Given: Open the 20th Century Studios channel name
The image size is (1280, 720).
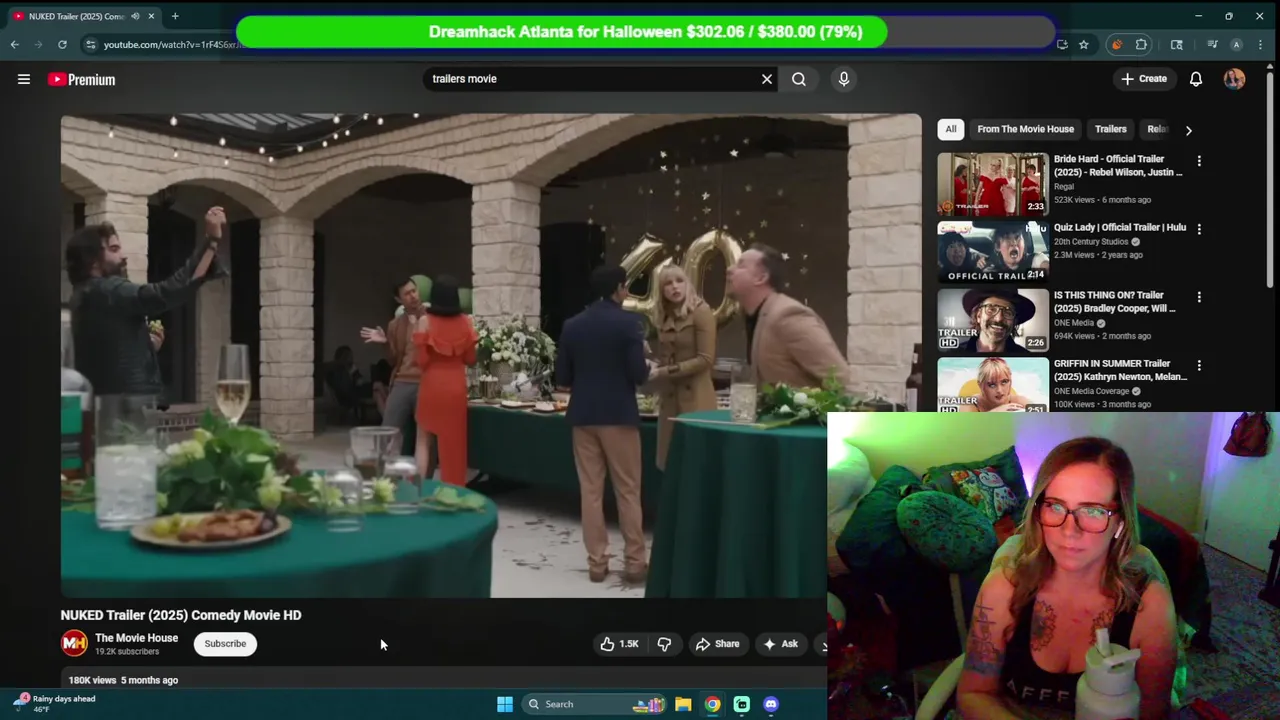Looking at the screenshot, I should pyautogui.click(x=1091, y=241).
